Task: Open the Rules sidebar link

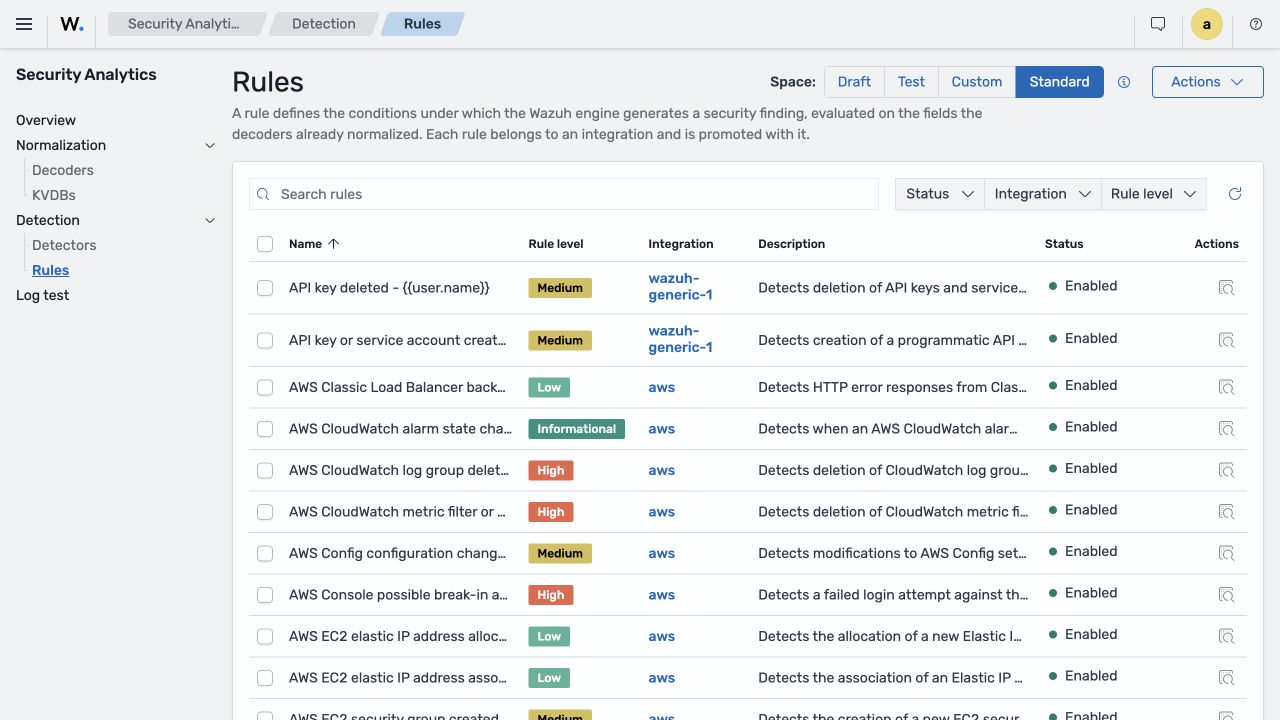Action: tap(51, 270)
